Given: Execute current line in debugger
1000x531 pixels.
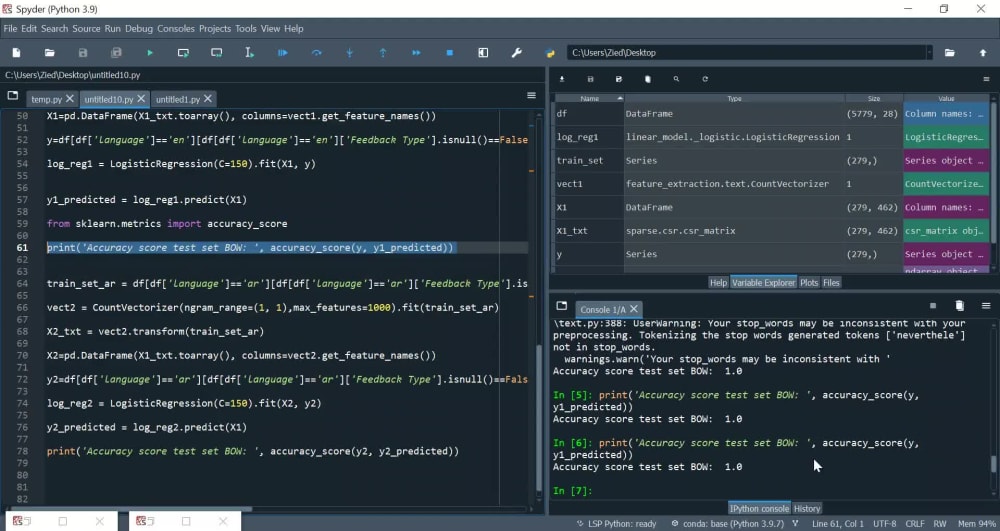Looking at the screenshot, I should (316, 53).
